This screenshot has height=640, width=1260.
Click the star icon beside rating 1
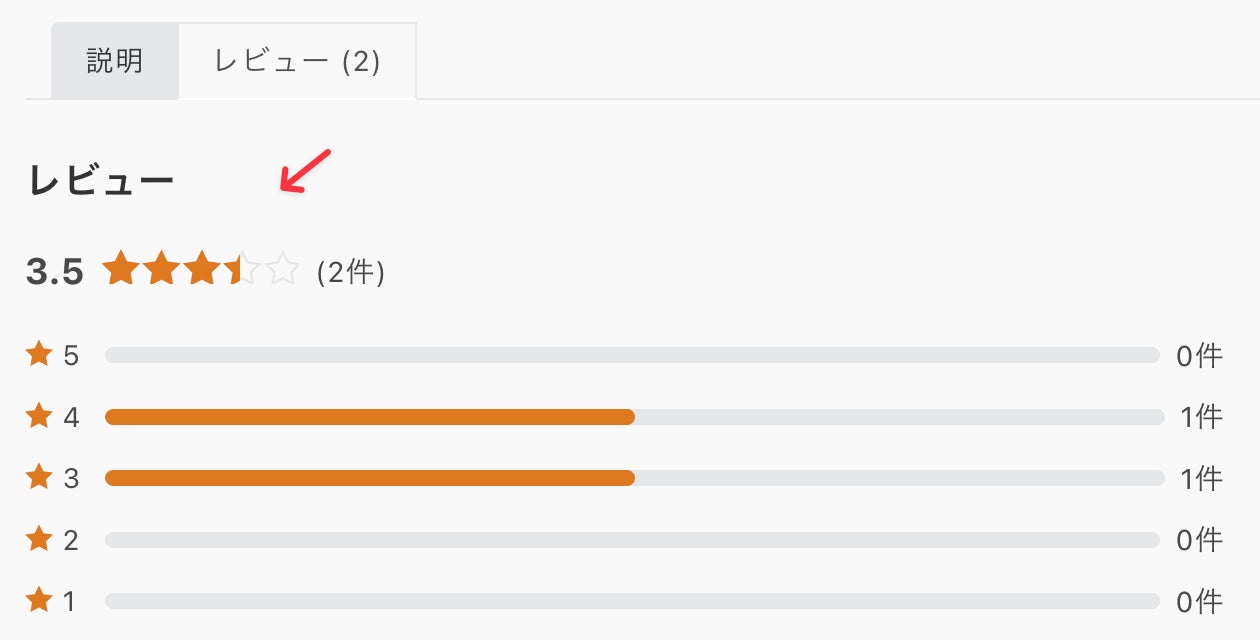tap(39, 601)
